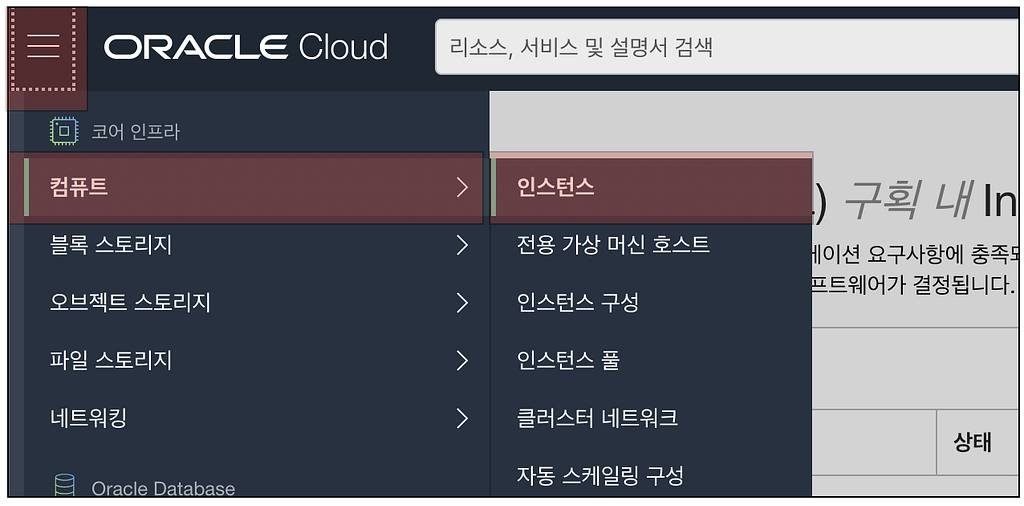Click the 코어 인프라 section label
Image resolution: width=1024 pixels, height=506 pixels.
tap(135, 133)
